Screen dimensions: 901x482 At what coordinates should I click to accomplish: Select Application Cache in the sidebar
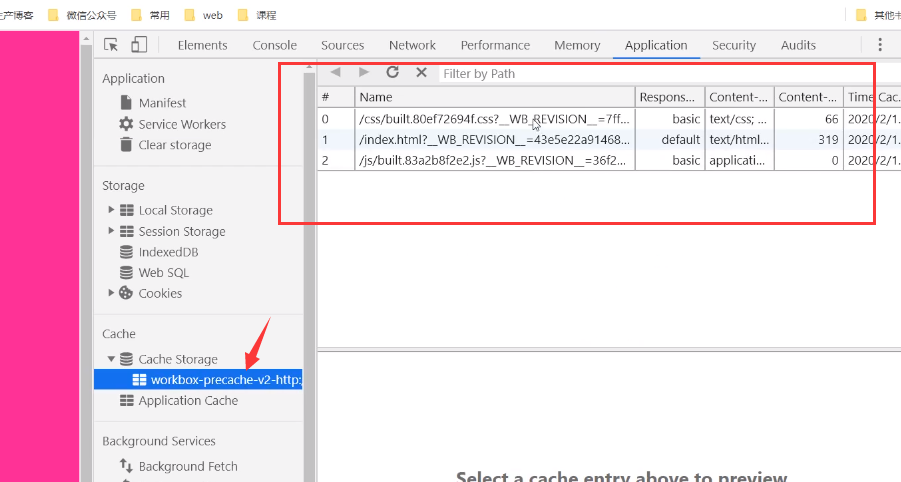click(x=188, y=400)
